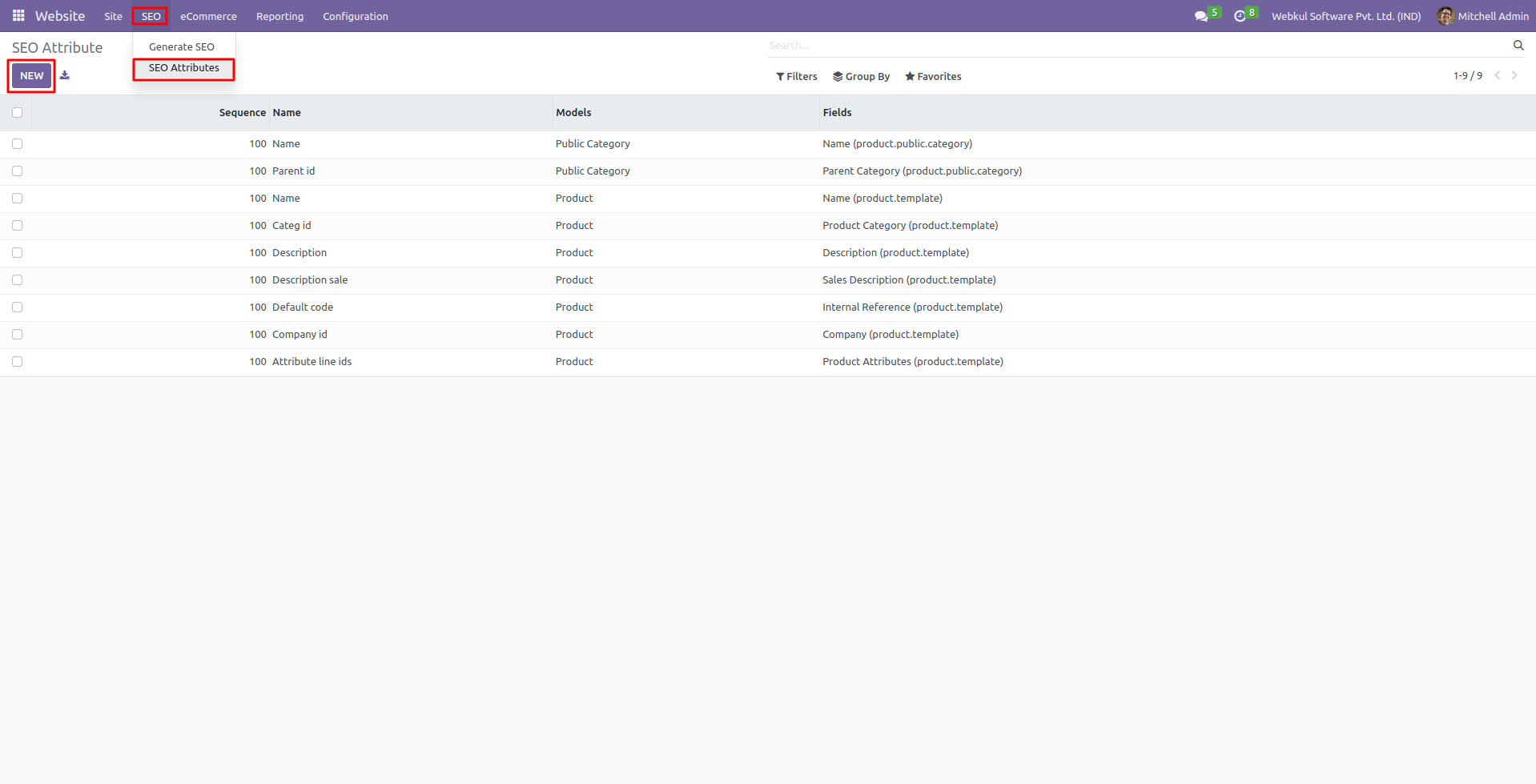Check the Company id row checkbox
1536x784 pixels.
18,335
